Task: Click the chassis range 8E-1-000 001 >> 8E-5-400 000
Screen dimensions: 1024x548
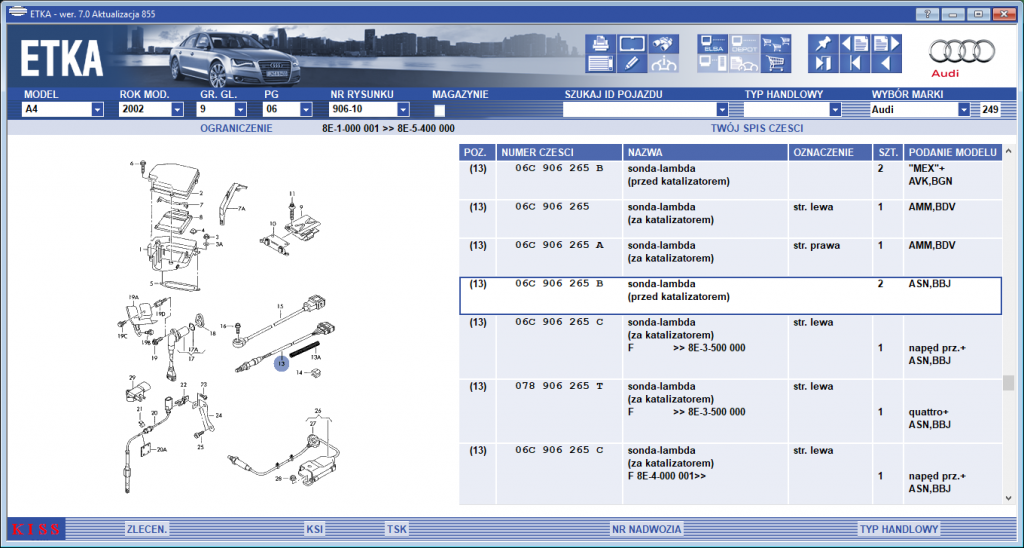Action: 389,129
